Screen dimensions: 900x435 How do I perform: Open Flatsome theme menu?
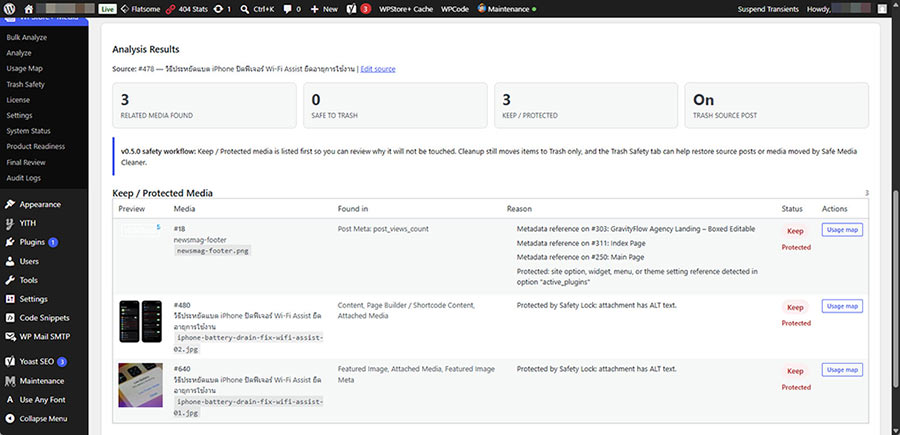coord(141,9)
